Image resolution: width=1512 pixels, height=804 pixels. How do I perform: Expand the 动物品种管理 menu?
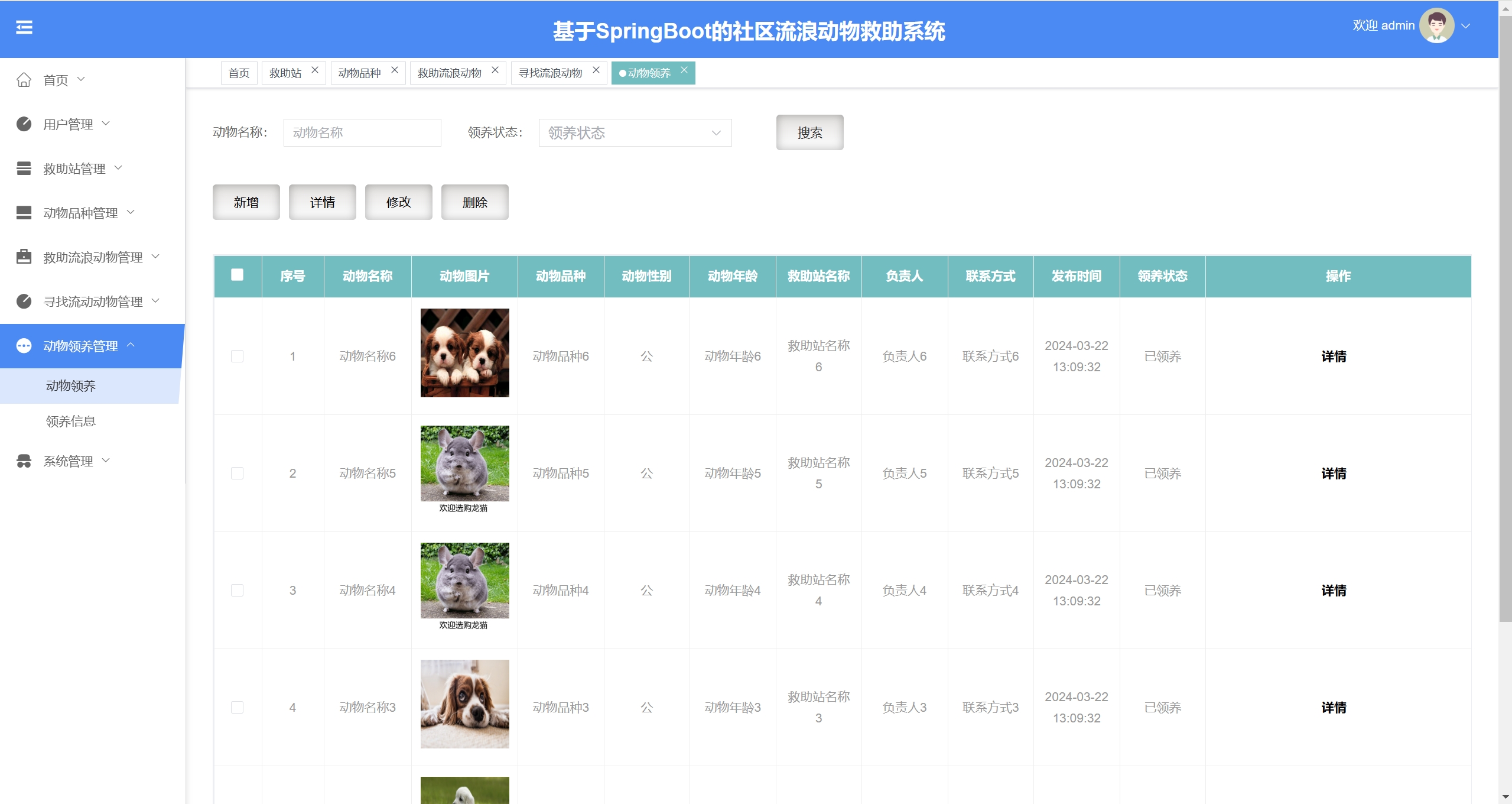pos(131,212)
